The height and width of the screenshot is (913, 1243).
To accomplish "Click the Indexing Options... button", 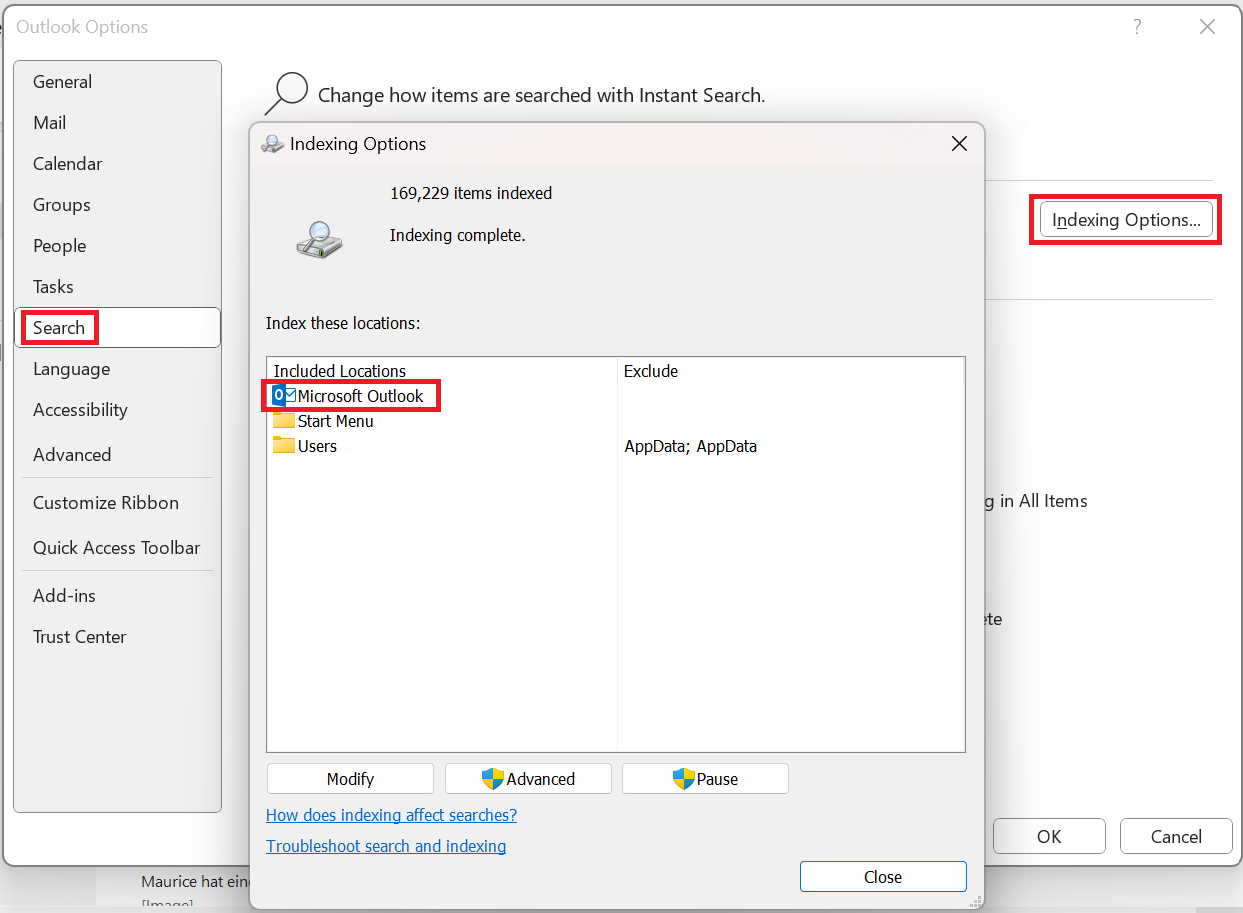I will coord(1126,220).
